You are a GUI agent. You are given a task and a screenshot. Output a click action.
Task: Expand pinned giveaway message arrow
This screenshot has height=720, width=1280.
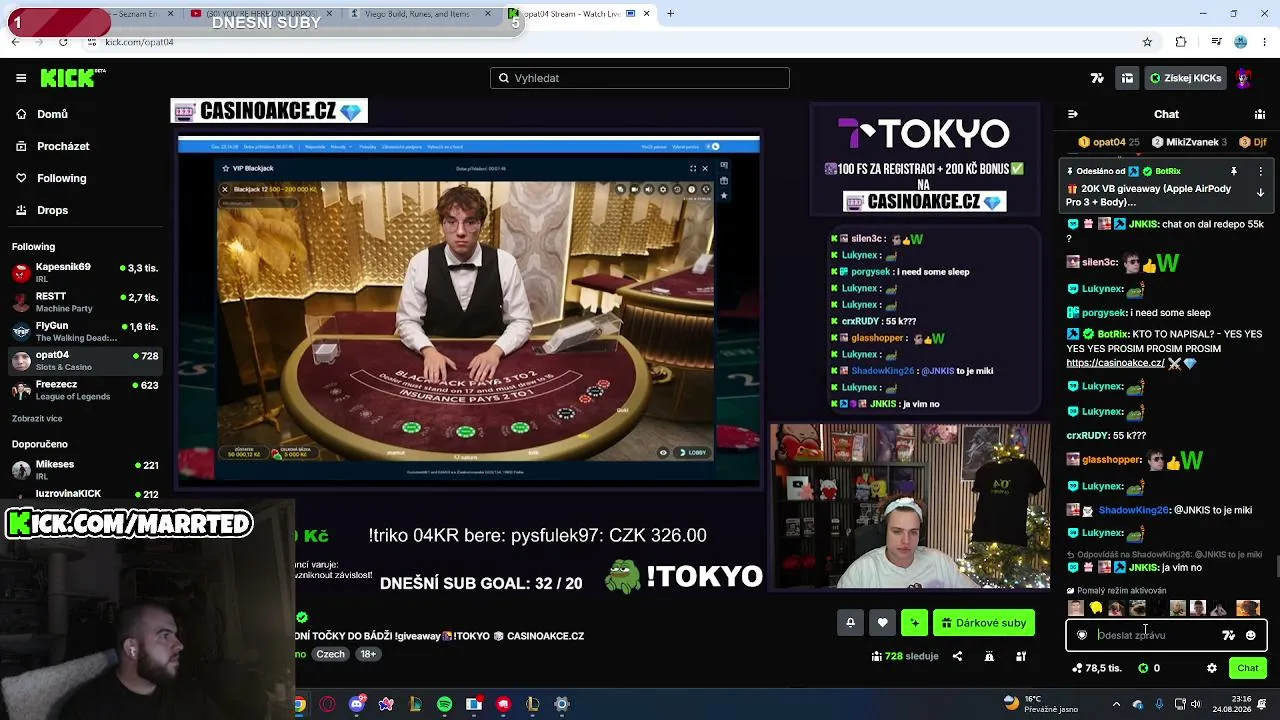coord(1260,193)
